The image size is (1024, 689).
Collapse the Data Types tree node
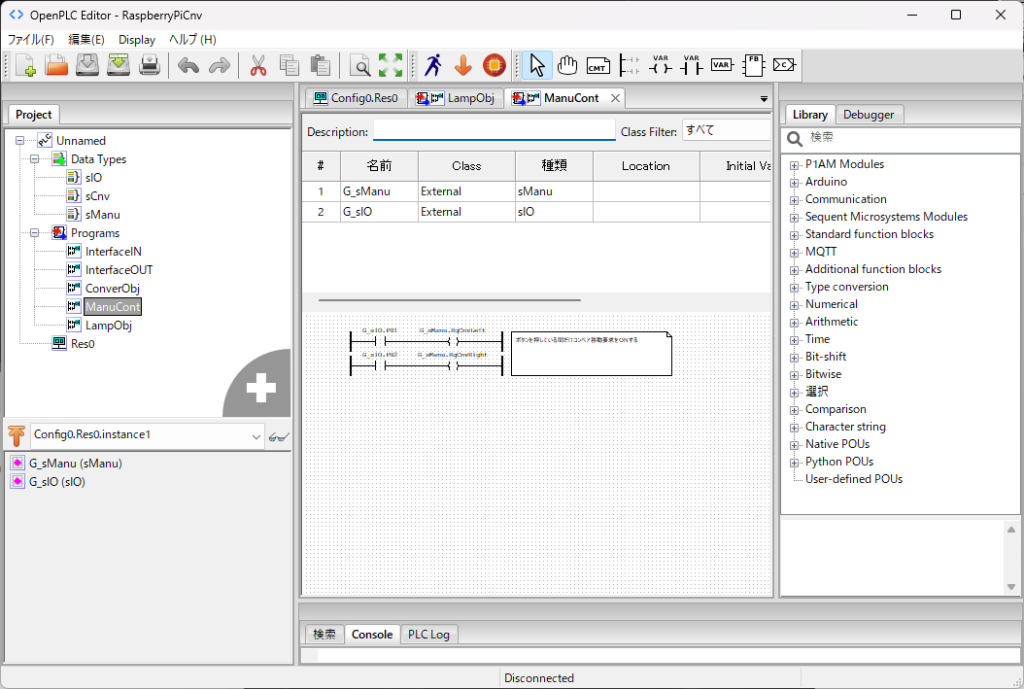point(35,159)
